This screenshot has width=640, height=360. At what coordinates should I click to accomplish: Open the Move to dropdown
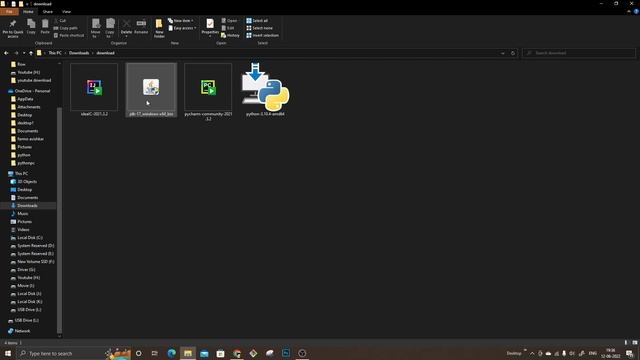(x=96, y=28)
